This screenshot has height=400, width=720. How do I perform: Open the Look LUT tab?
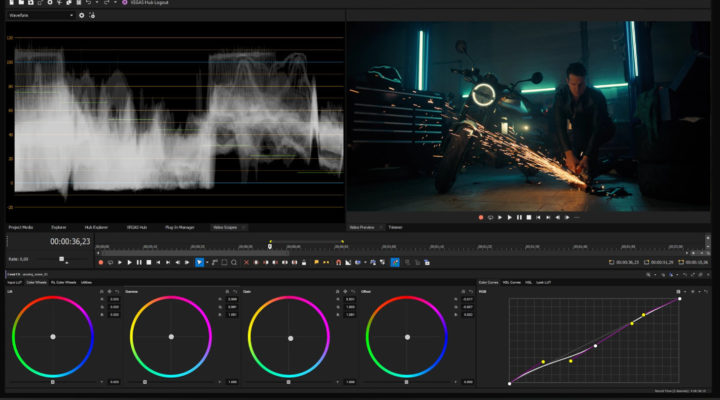click(x=544, y=282)
